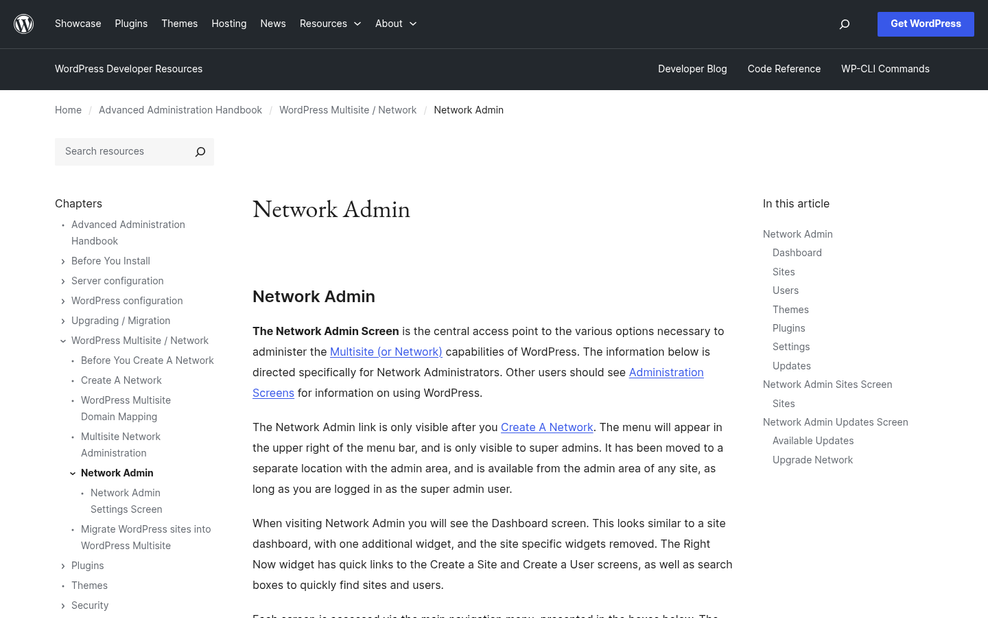Jump to Users in article contents
This screenshot has width=988, height=618.
(786, 291)
